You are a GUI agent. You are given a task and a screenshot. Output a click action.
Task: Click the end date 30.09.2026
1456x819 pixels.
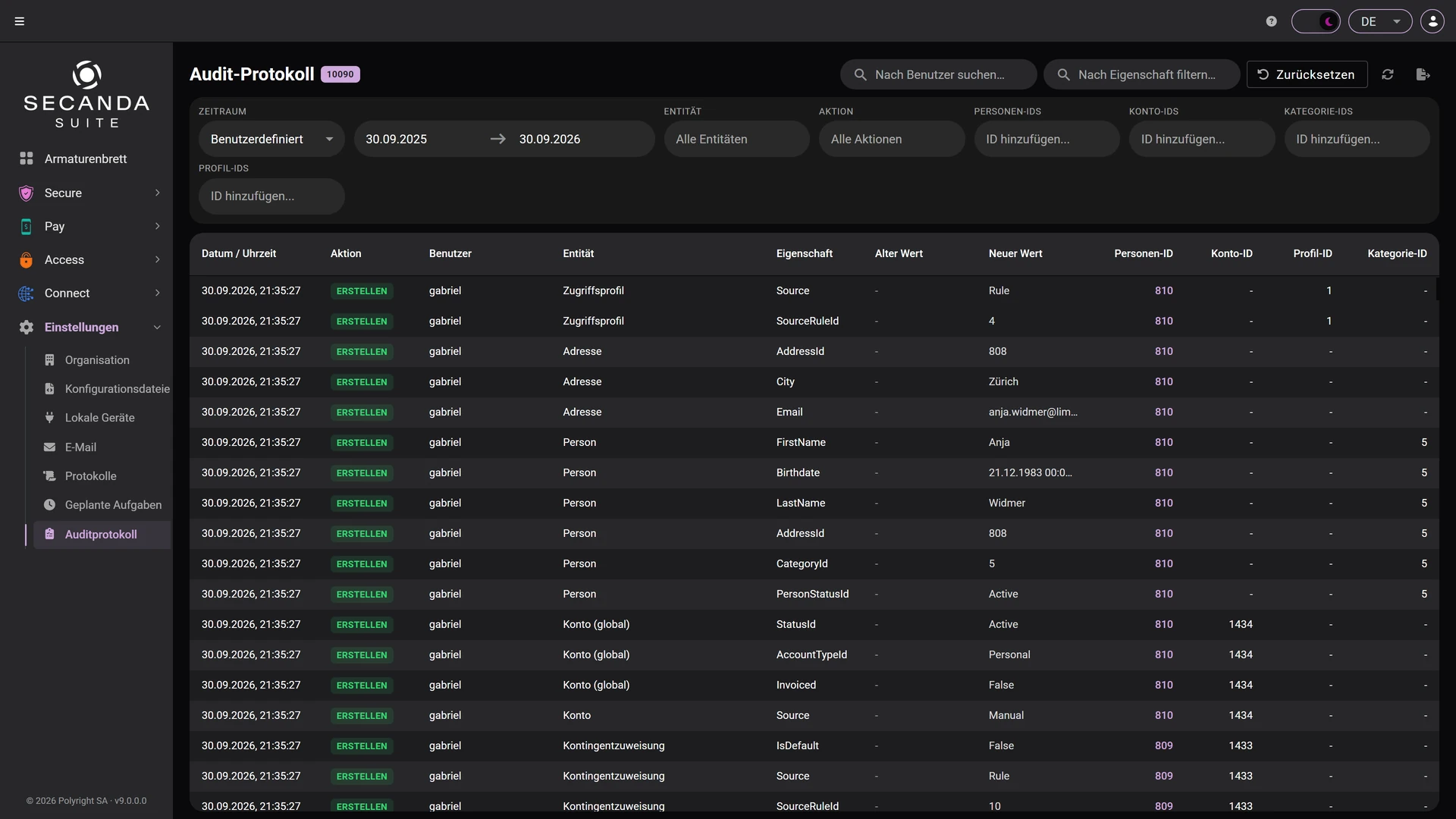click(550, 139)
